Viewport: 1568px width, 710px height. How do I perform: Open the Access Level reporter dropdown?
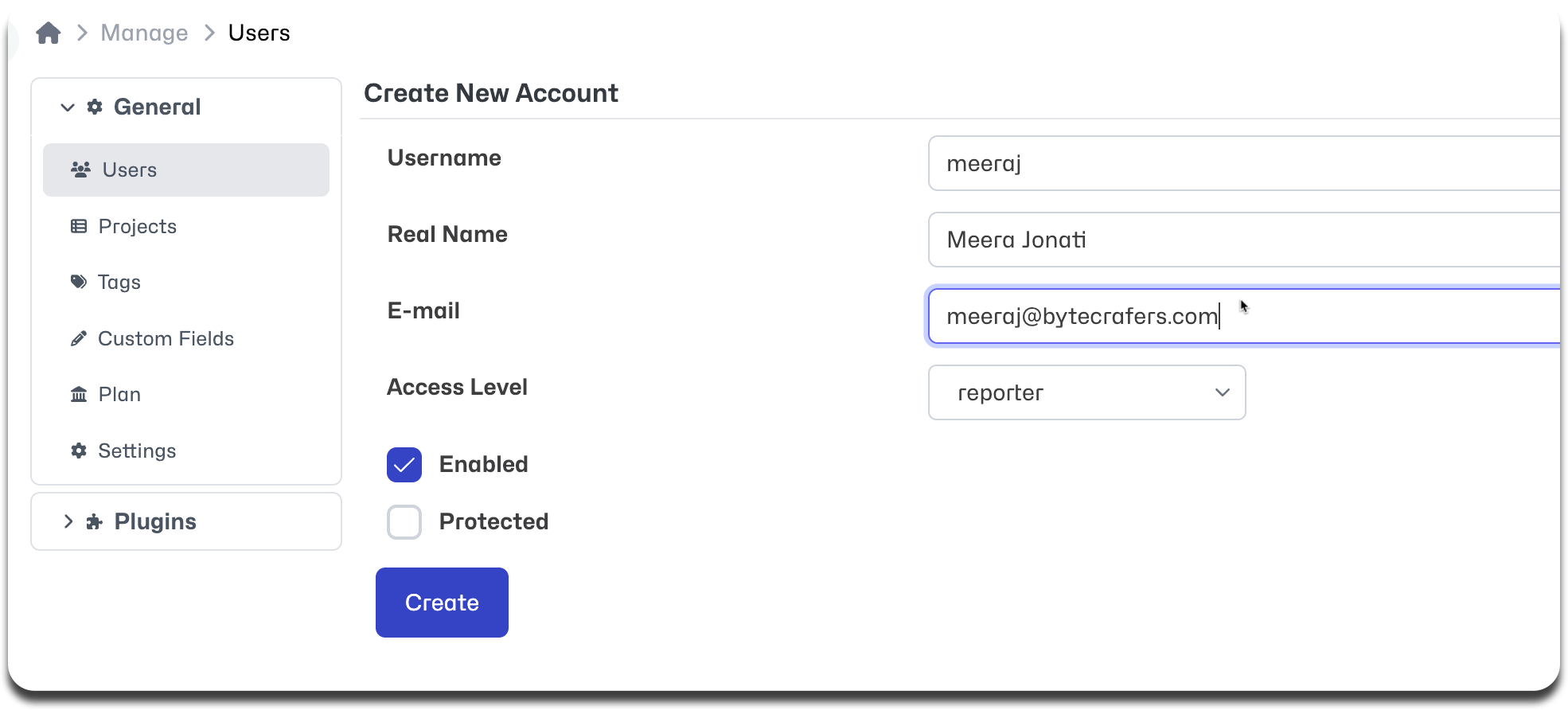point(1086,392)
